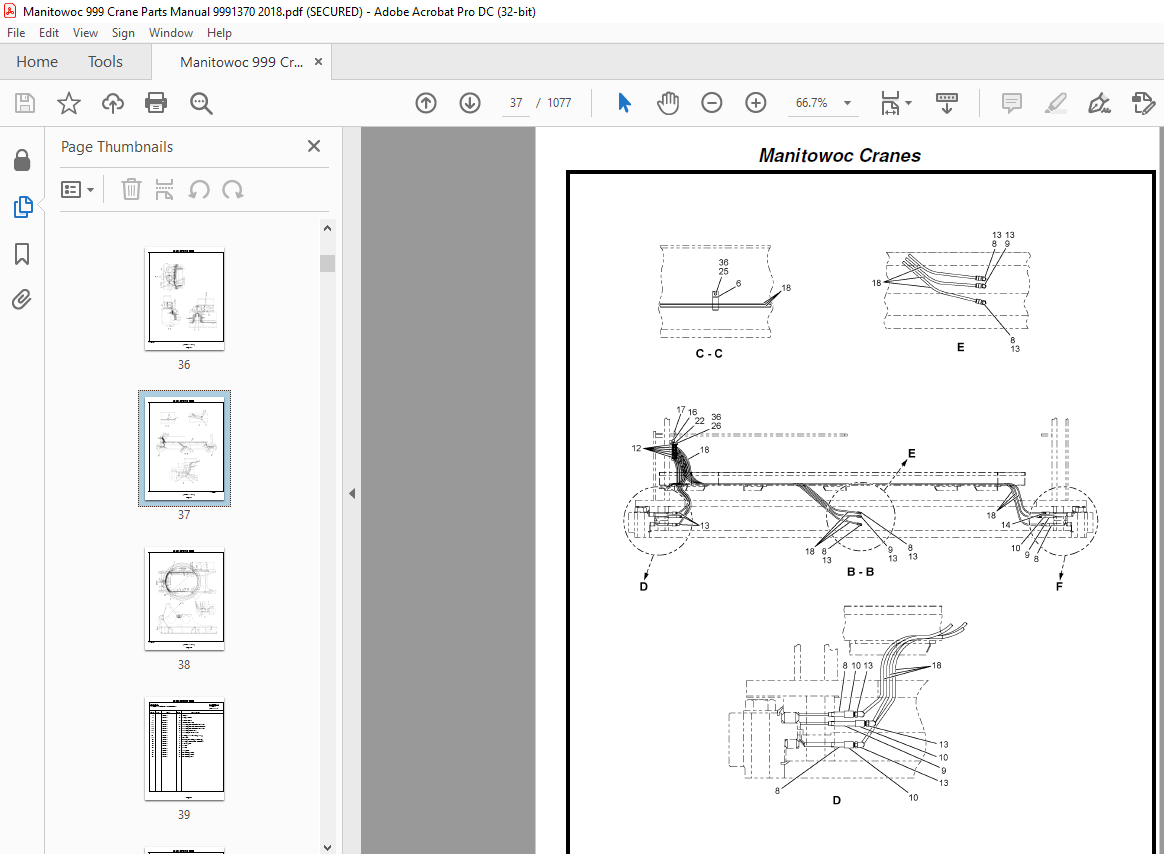
Task: Open the Help menu
Action: point(219,33)
